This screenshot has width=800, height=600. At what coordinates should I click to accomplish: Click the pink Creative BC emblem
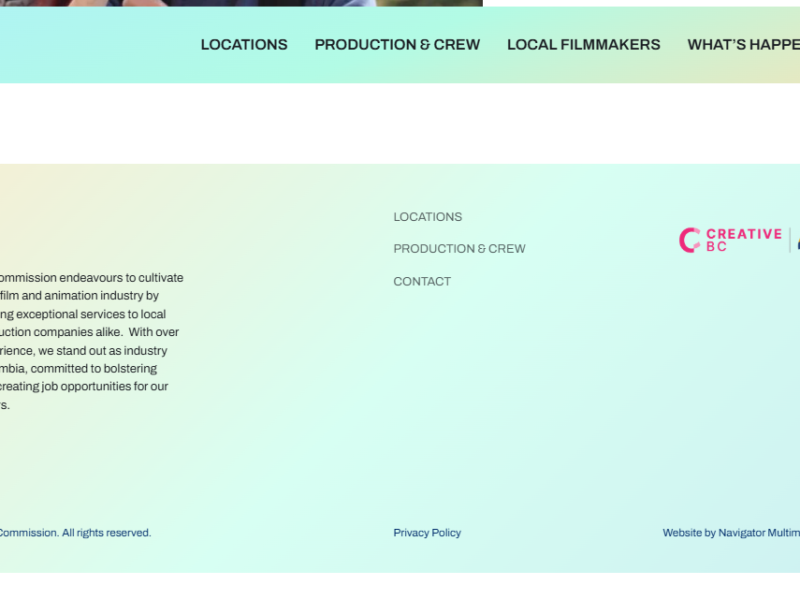[689, 240]
